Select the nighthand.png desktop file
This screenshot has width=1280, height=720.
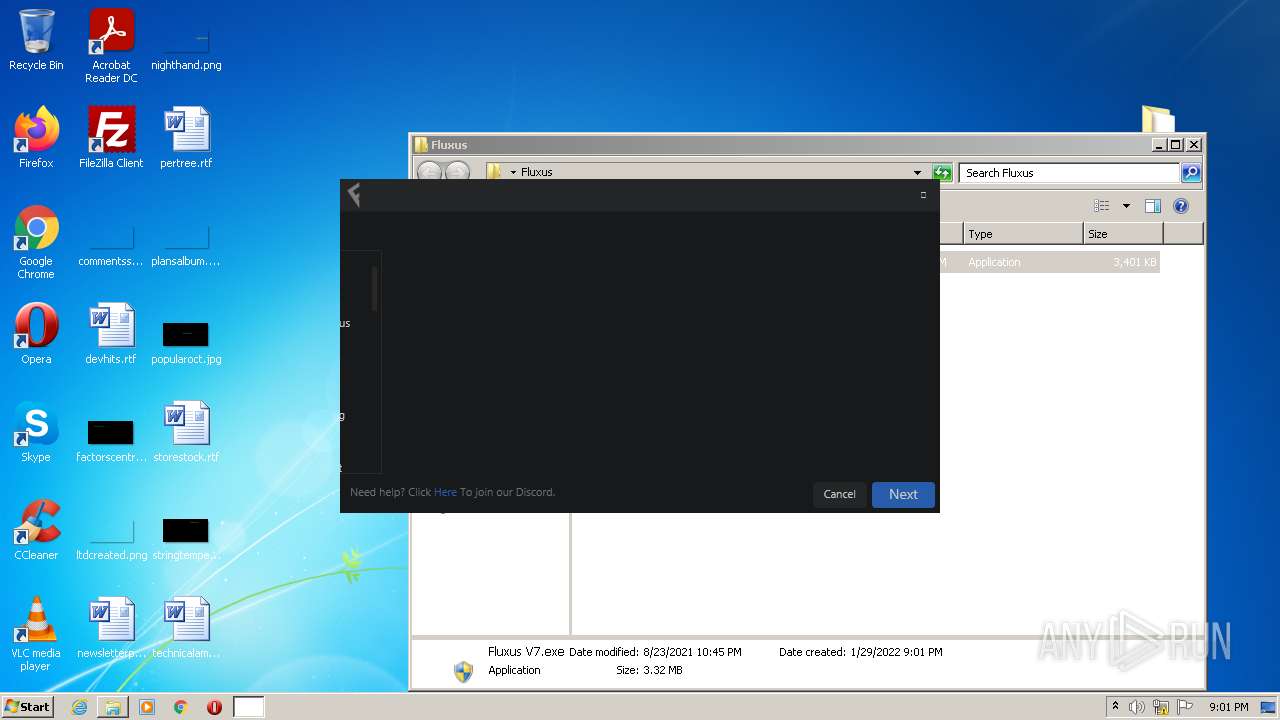186,46
